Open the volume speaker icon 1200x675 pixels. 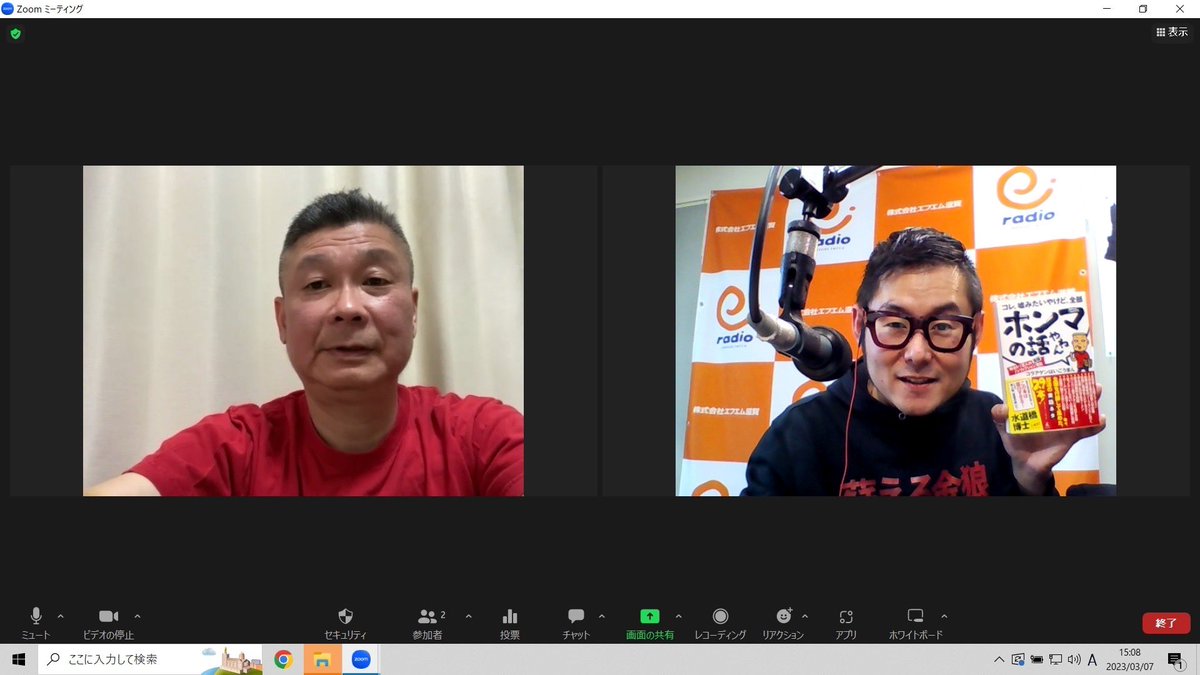point(1074,659)
